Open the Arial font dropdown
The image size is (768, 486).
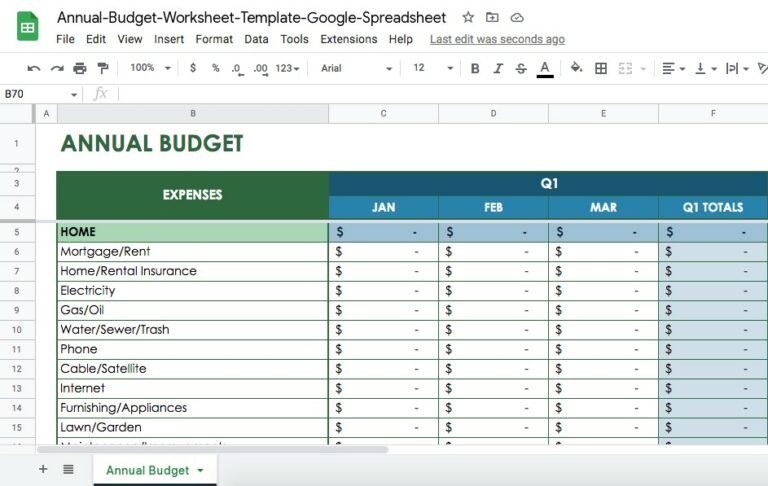click(x=357, y=68)
